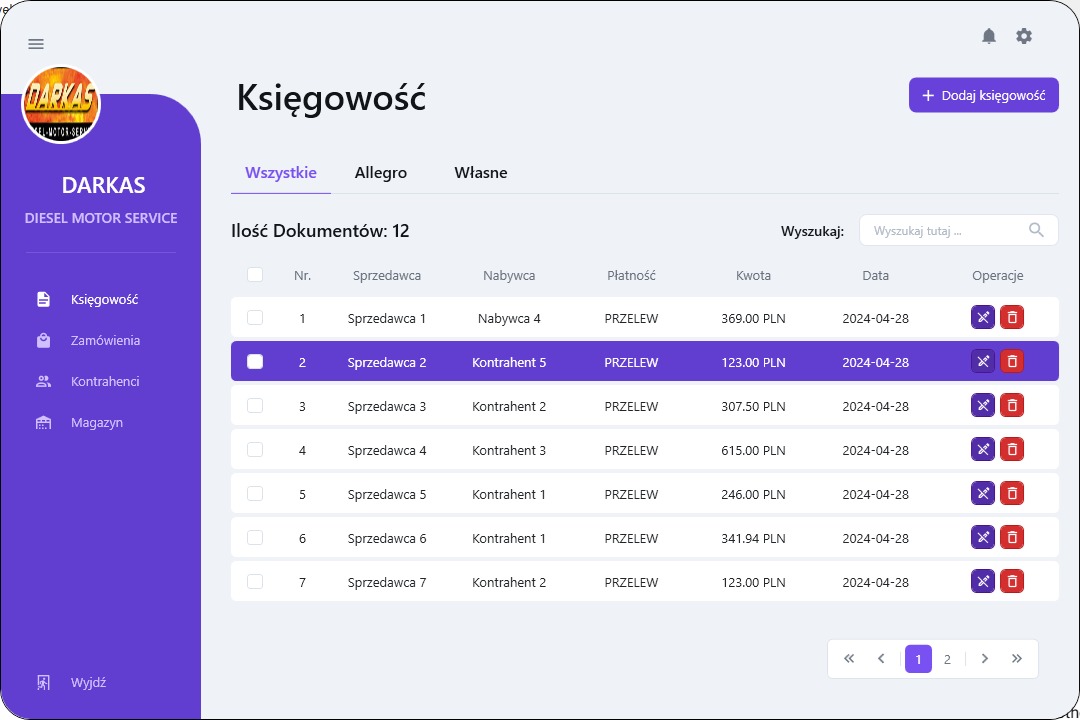
Task: Uncheck the highlighted Sprzedawca 2 row checkbox
Action: (x=255, y=361)
